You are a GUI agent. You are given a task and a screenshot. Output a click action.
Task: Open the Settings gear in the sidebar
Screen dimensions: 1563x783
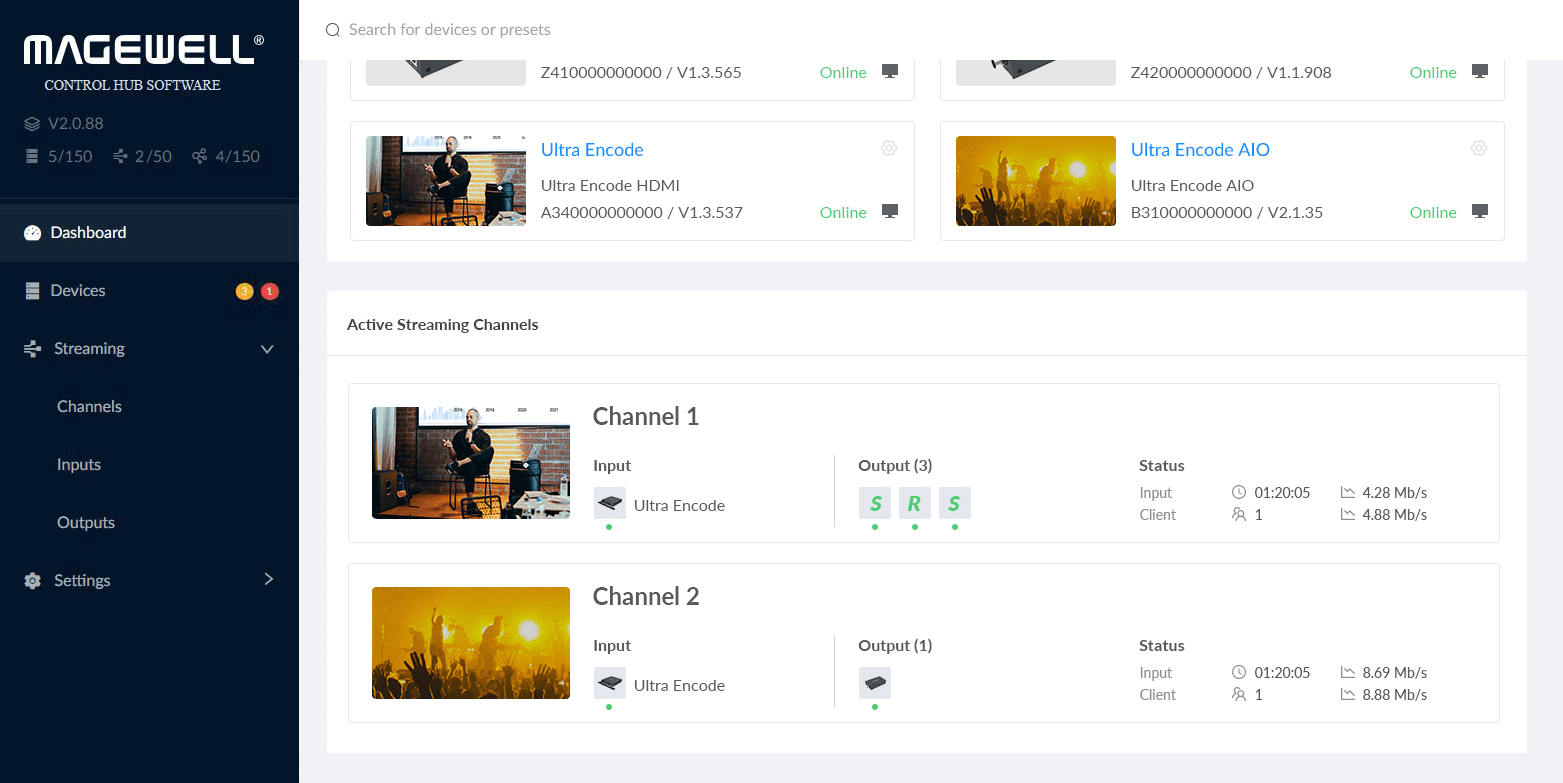[x=30, y=580]
